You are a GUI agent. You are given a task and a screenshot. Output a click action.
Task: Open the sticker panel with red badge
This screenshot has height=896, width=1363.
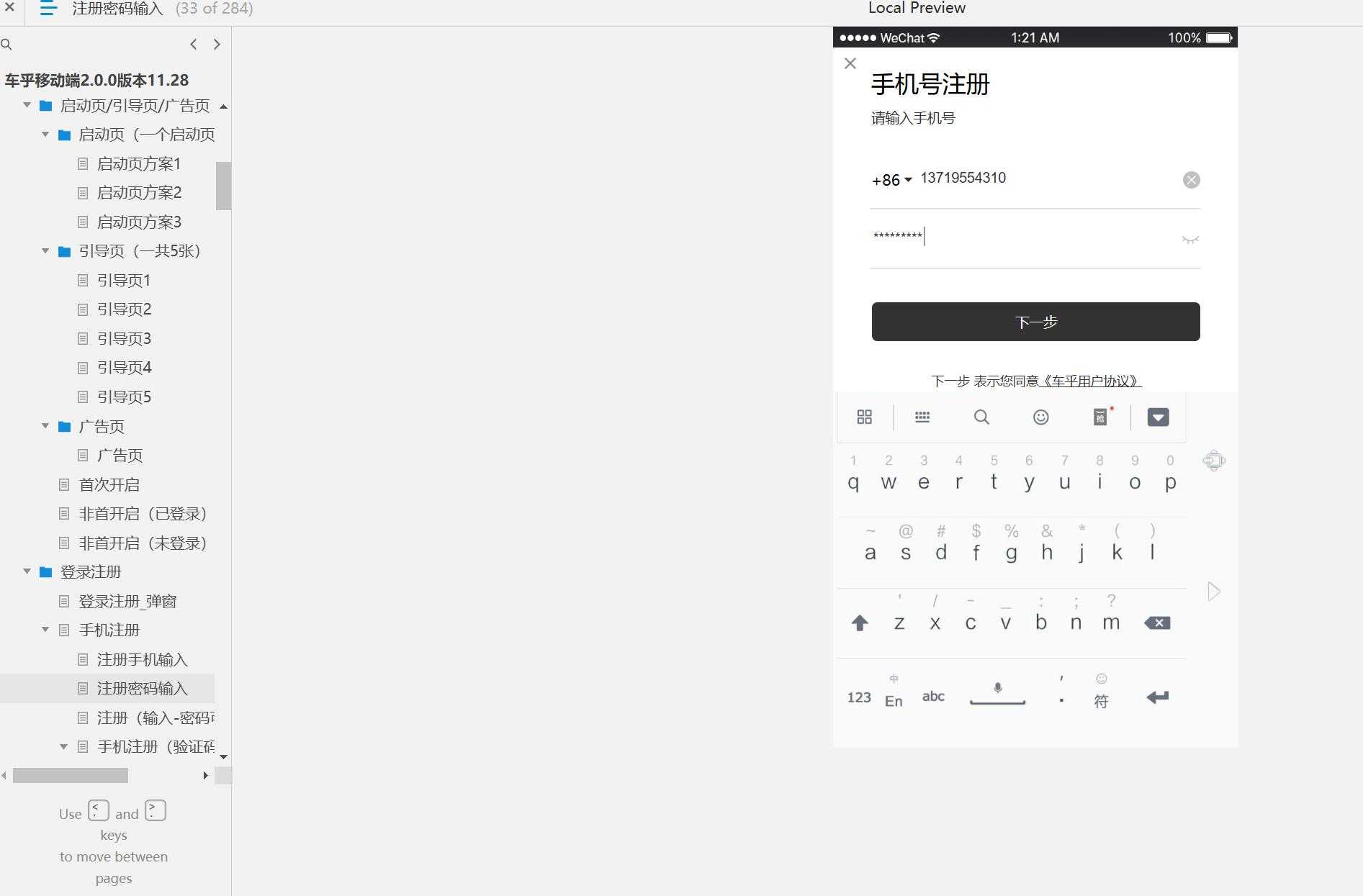pos(1099,417)
